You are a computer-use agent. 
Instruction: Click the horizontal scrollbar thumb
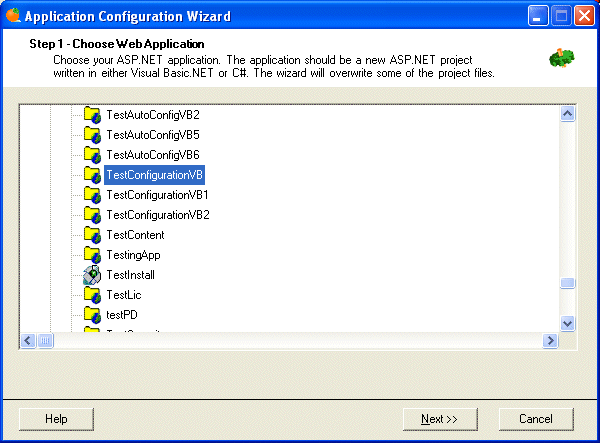(x=45, y=340)
